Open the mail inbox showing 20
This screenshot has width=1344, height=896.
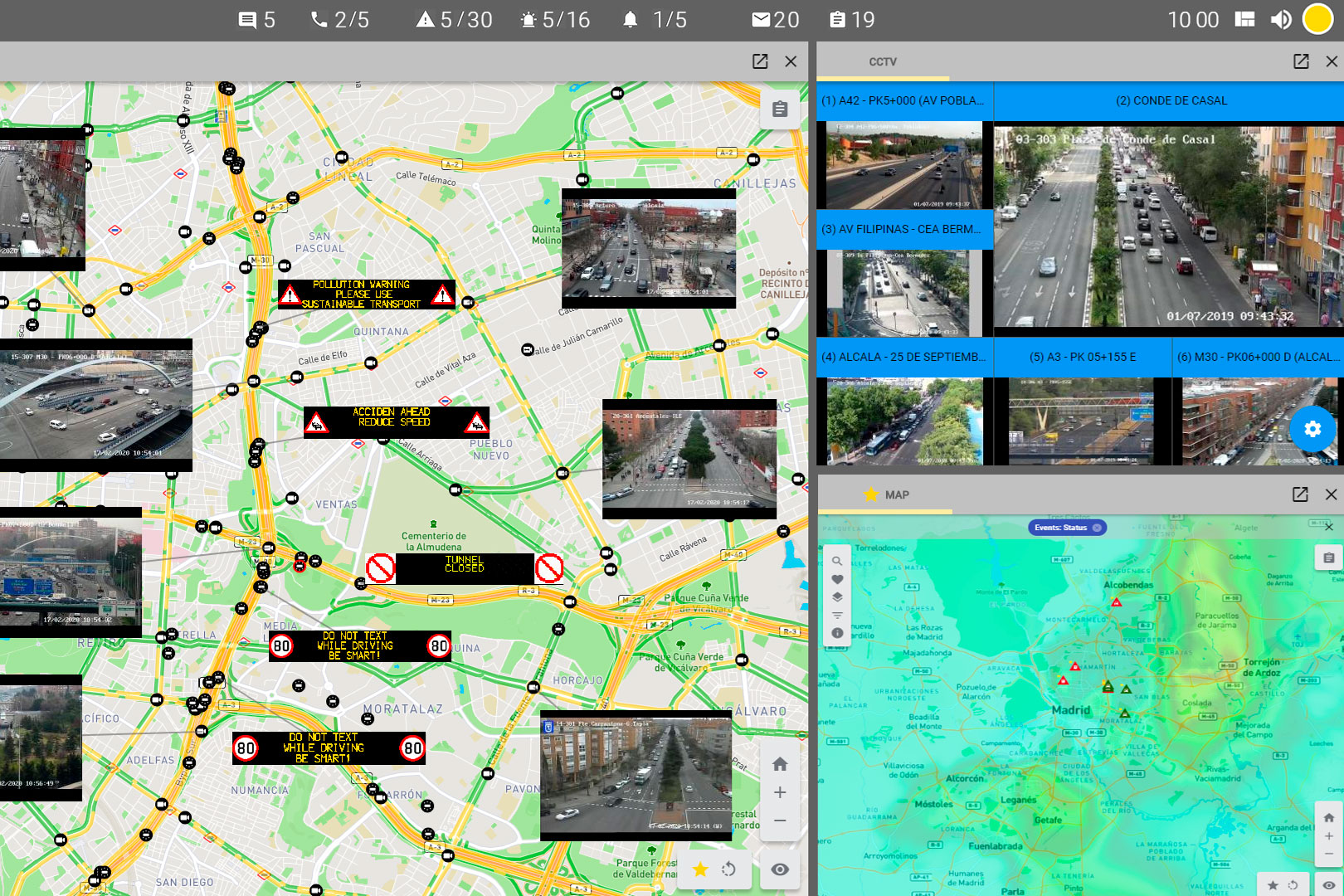tap(775, 20)
